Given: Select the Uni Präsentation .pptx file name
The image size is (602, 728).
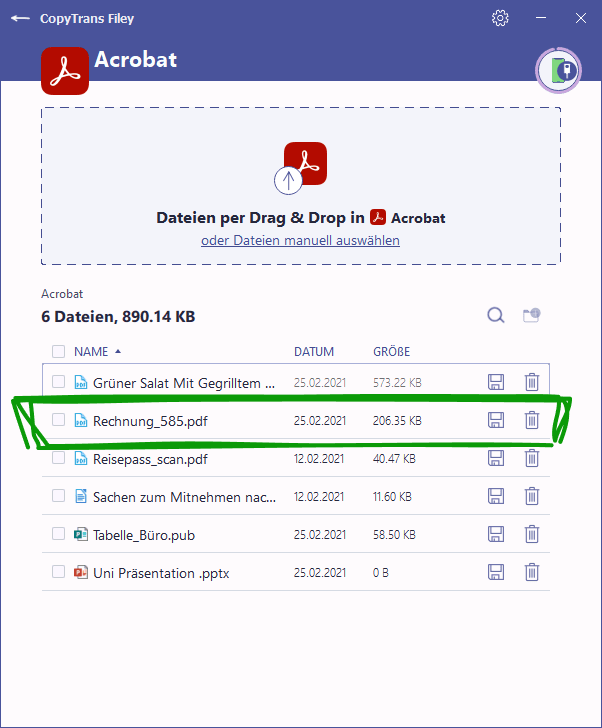Looking at the screenshot, I should (x=161, y=573).
